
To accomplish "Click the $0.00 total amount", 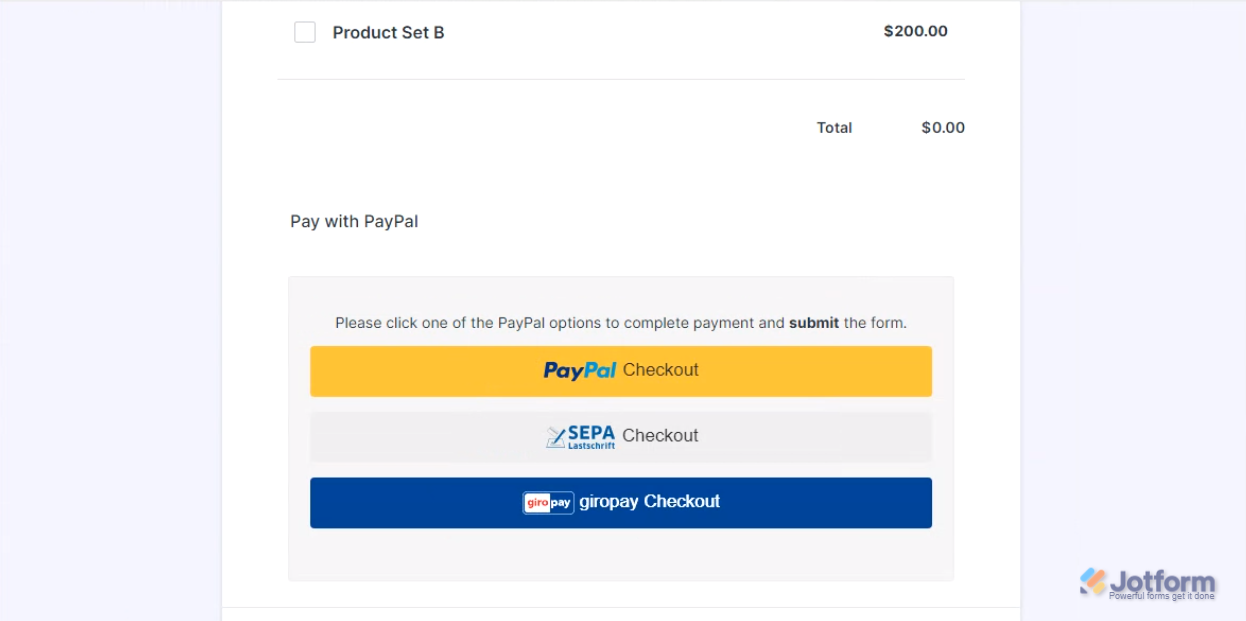I will 943,127.
